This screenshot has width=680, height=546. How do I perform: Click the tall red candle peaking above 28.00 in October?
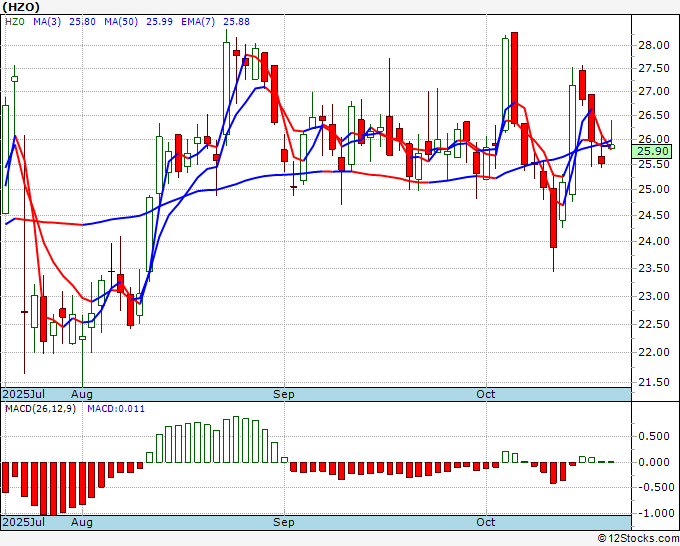(x=514, y=78)
